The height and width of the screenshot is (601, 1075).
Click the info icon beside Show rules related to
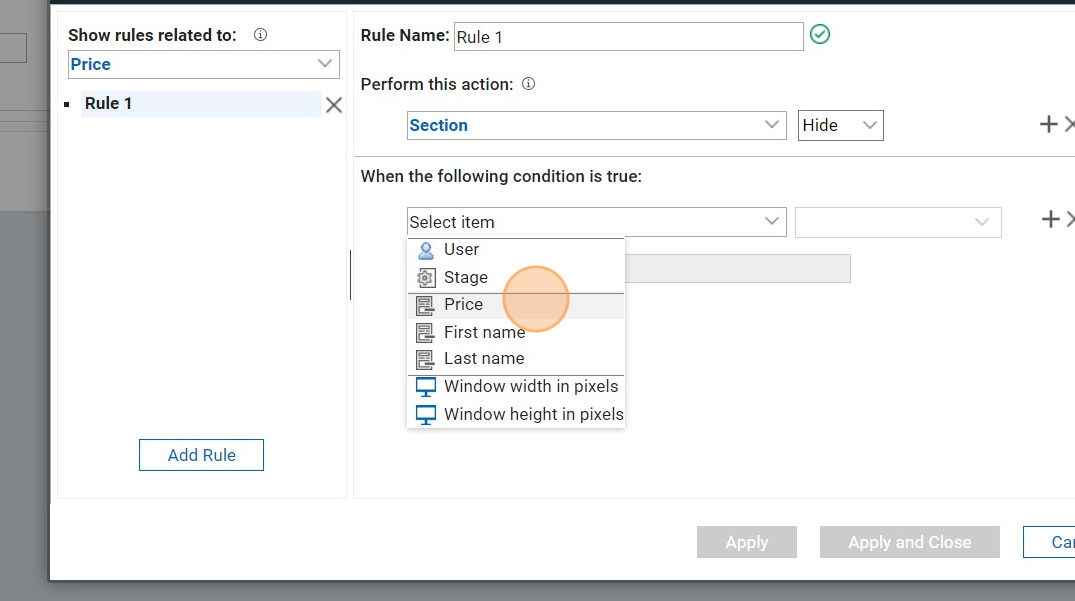(260, 35)
